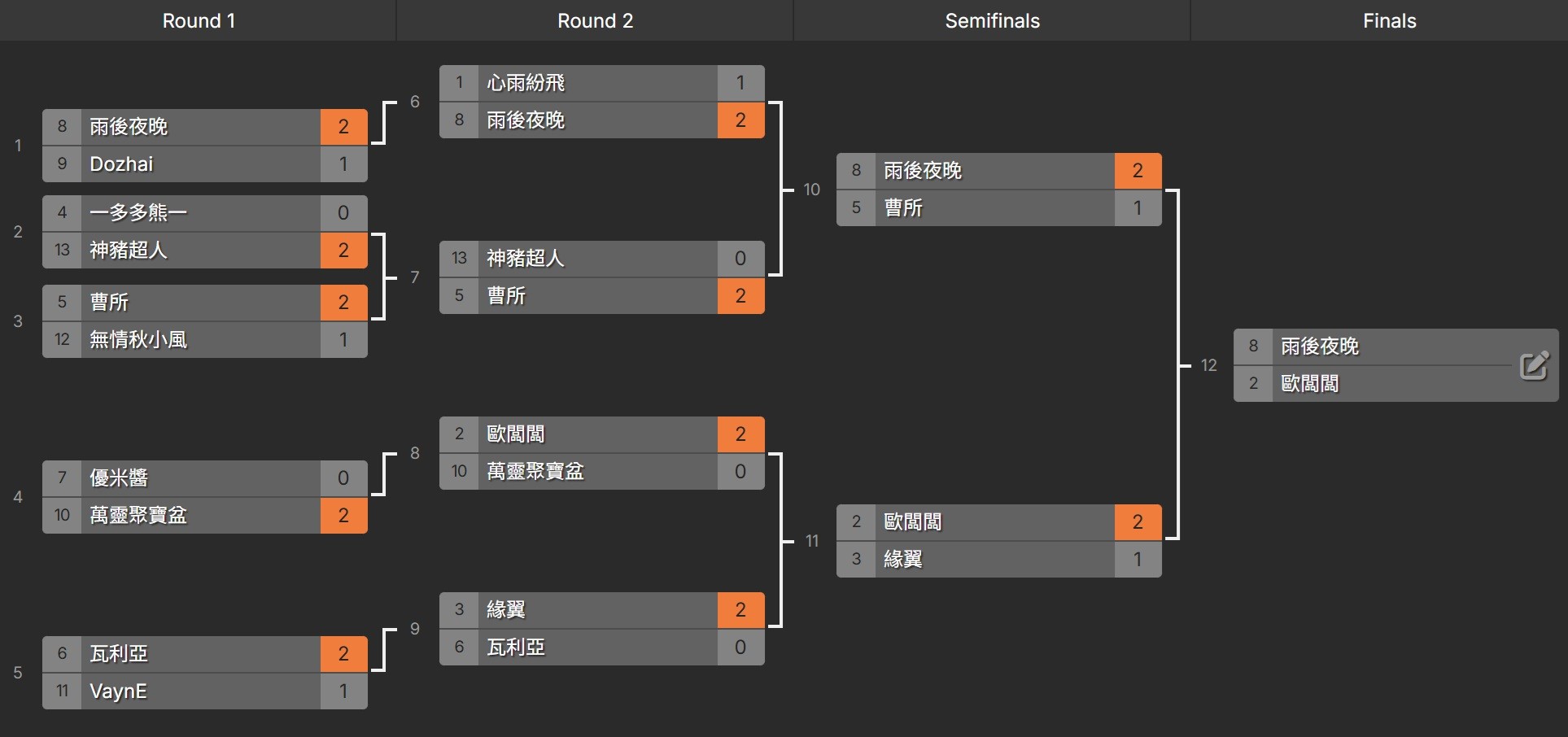
Task: Click 萬靈聚寶盆 in Round 2 match 8
Action: [535, 472]
